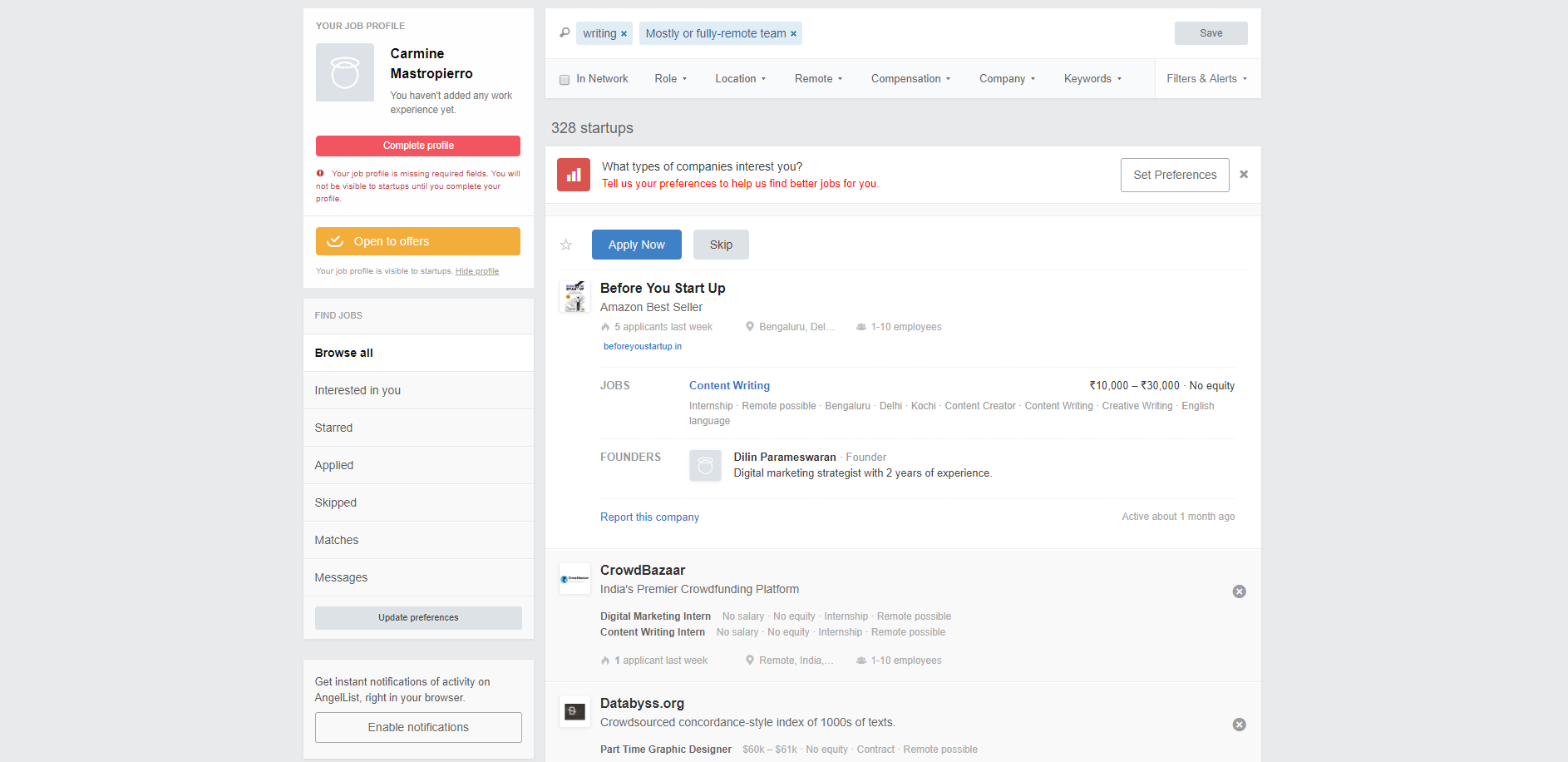The image size is (1568, 762).
Task: Toggle the In Network checkbox
Action: (565, 80)
